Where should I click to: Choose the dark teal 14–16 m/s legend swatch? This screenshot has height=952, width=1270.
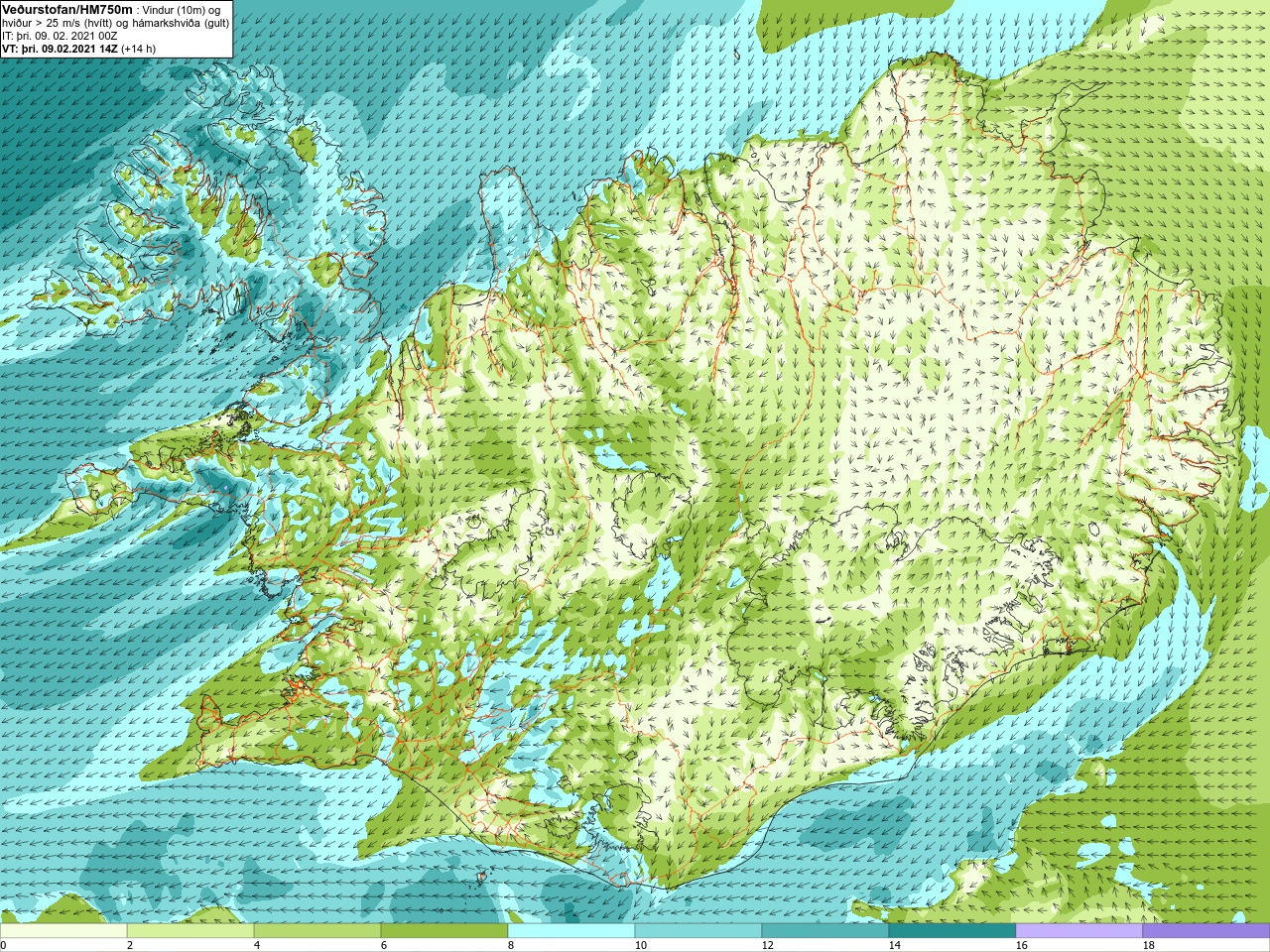click(x=952, y=931)
